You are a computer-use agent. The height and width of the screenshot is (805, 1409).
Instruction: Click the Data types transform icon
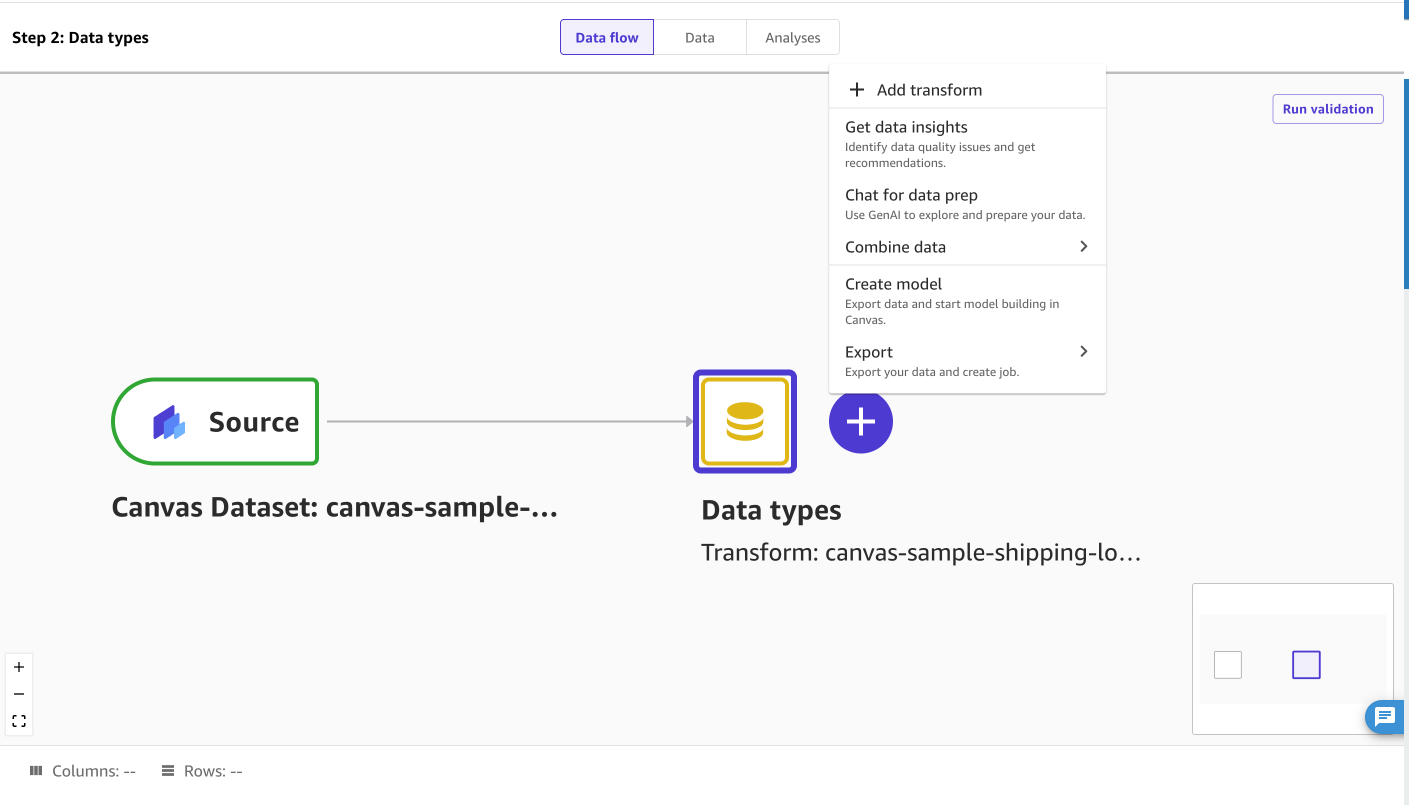click(744, 421)
